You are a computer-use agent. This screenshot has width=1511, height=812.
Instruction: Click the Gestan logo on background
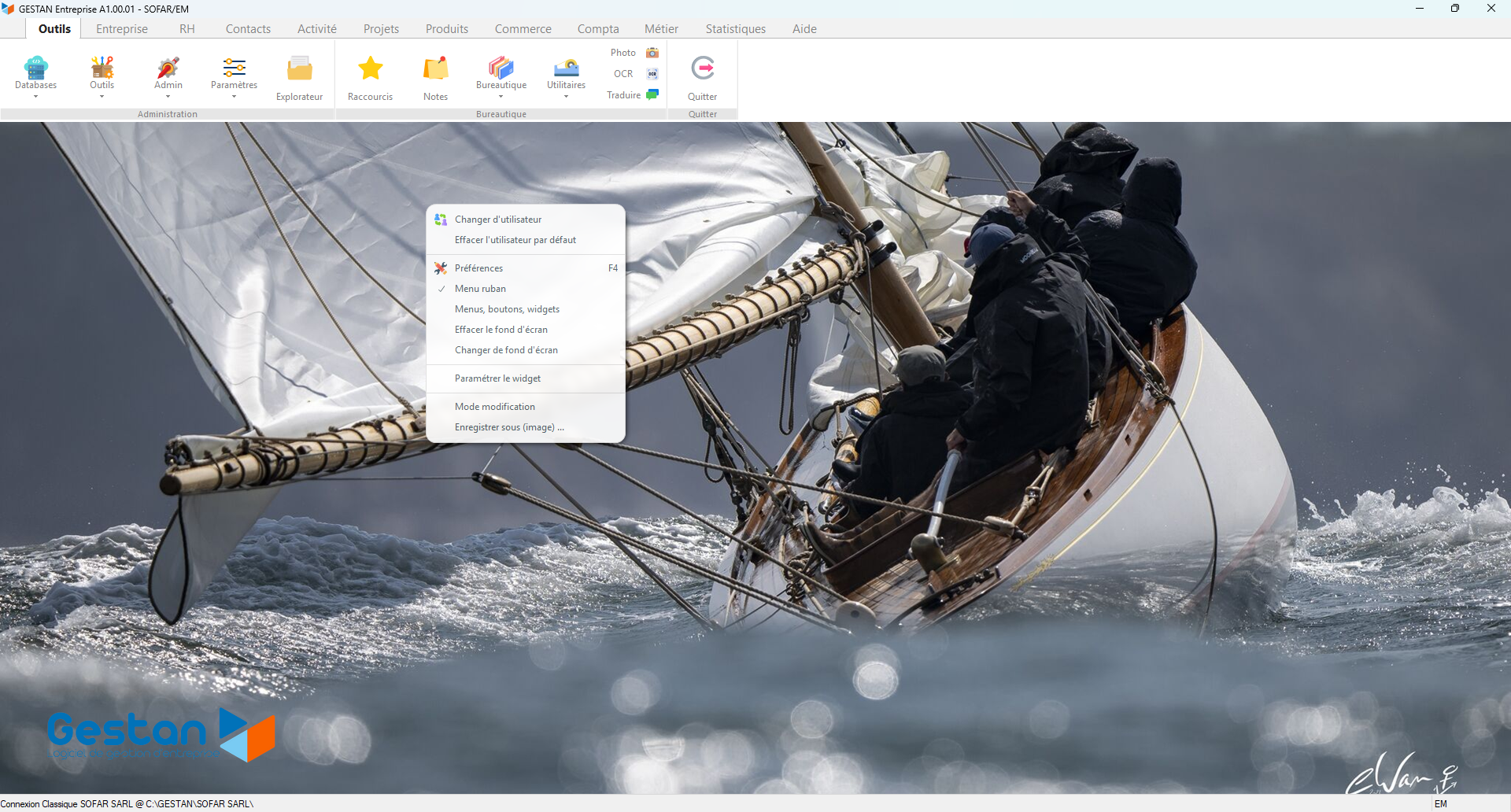pos(161,735)
